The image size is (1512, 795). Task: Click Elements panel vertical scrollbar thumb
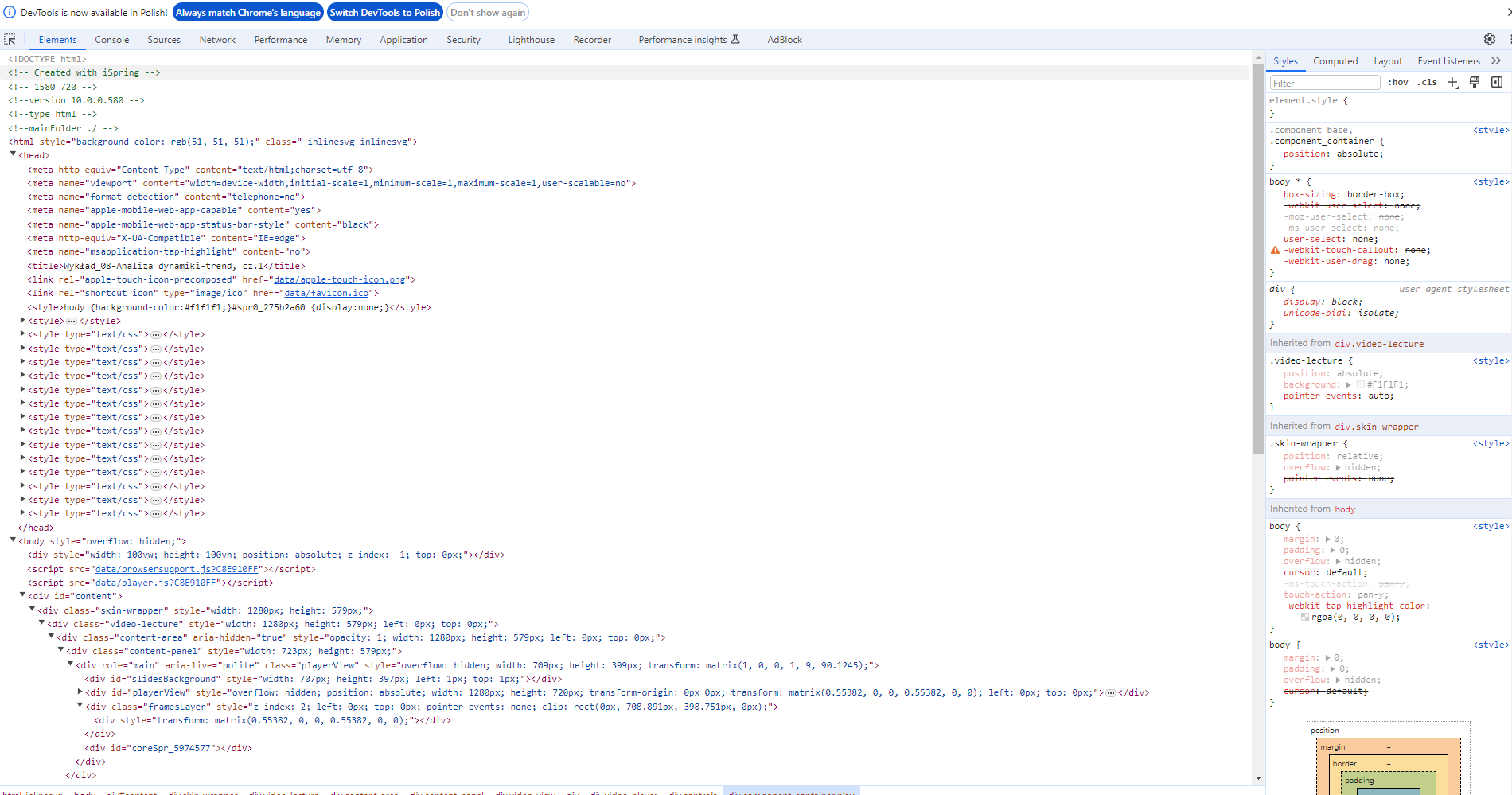pyautogui.click(x=1258, y=259)
